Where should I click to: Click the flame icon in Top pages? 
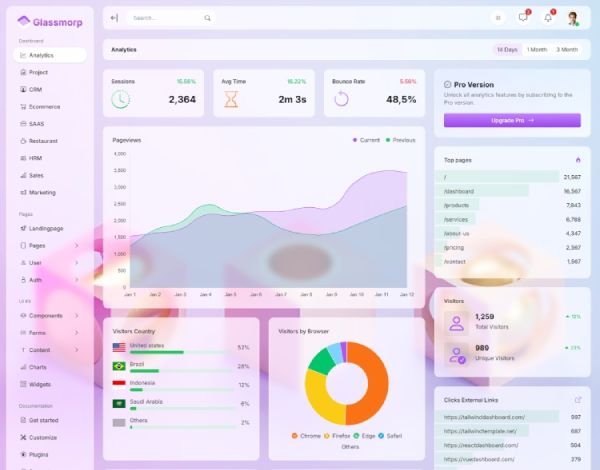pos(577,160)
